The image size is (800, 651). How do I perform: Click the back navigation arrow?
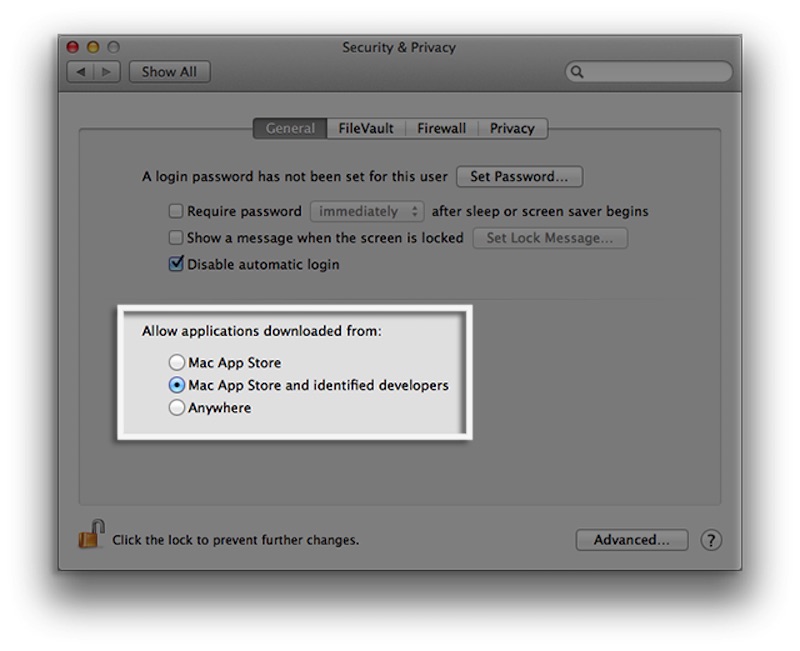pyautogui.click(x=80, y=71)
